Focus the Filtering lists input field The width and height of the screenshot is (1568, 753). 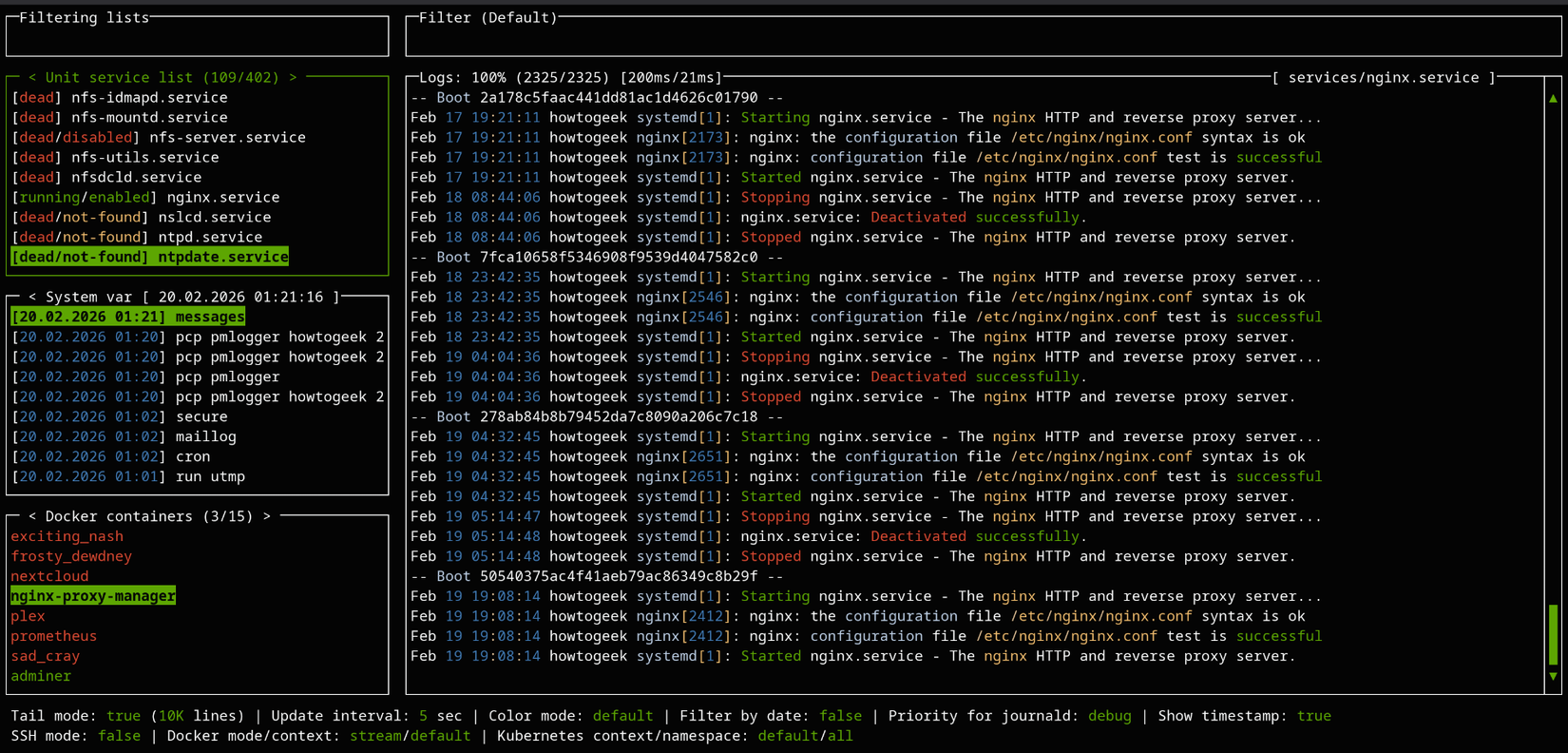(x=198, y=38)
